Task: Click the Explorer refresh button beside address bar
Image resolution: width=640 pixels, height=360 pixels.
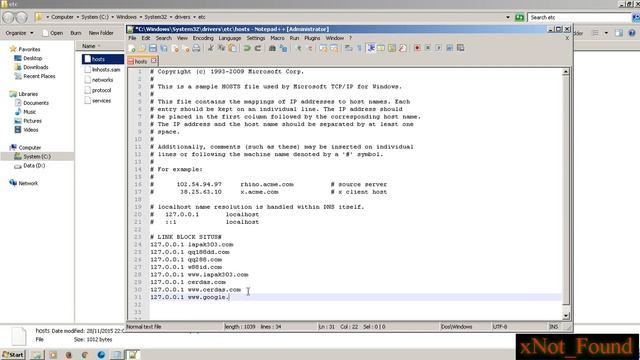Action: 519,17
